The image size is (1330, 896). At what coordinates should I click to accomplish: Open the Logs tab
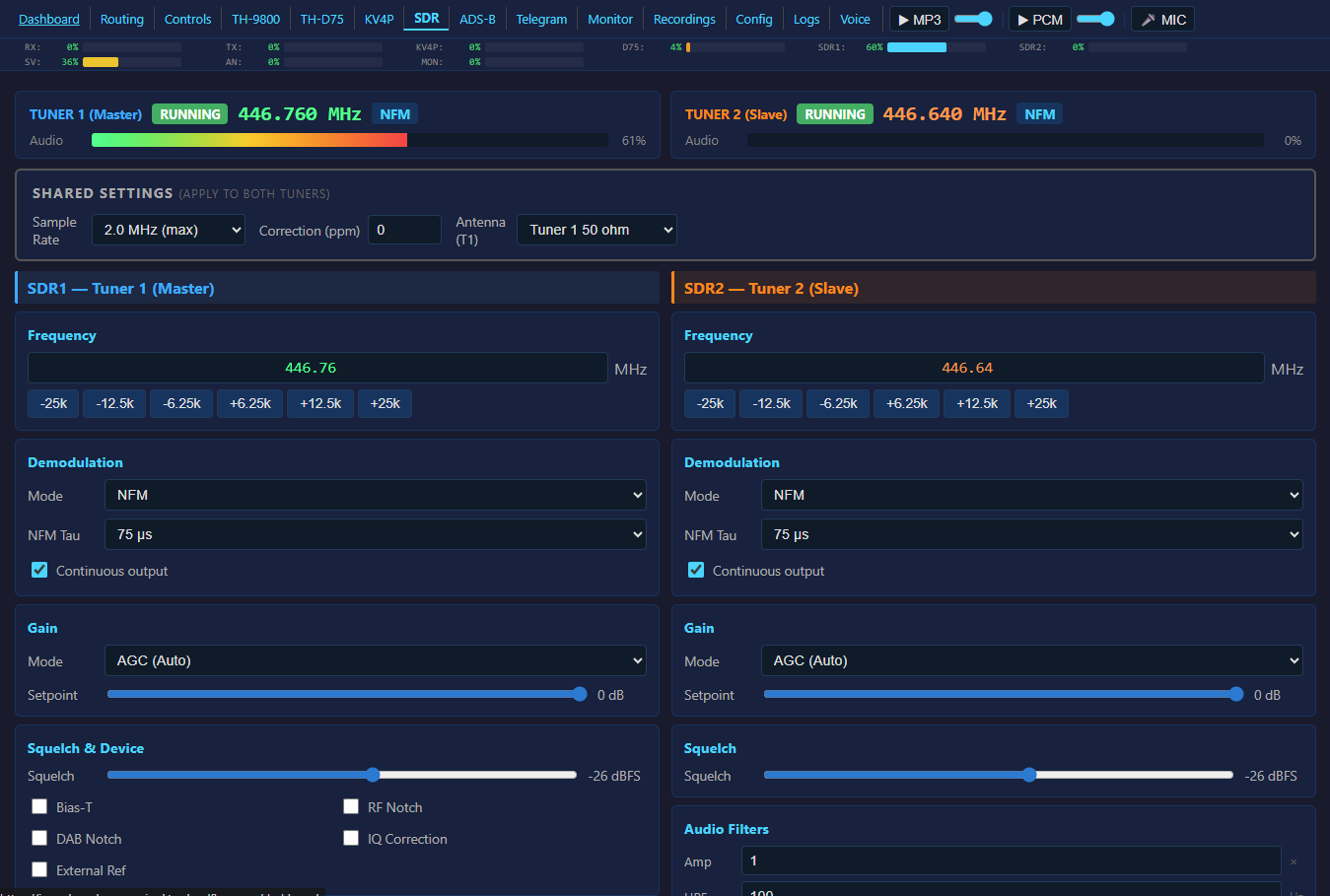pos(806,19)
